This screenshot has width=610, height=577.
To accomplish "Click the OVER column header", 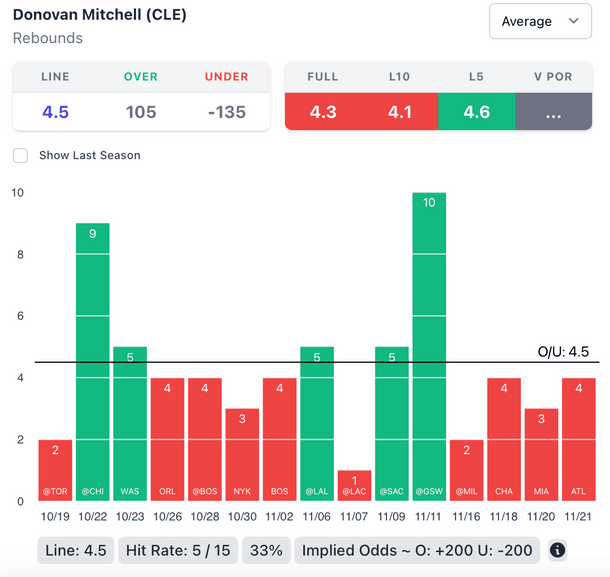I will click(x=141, y=77).
